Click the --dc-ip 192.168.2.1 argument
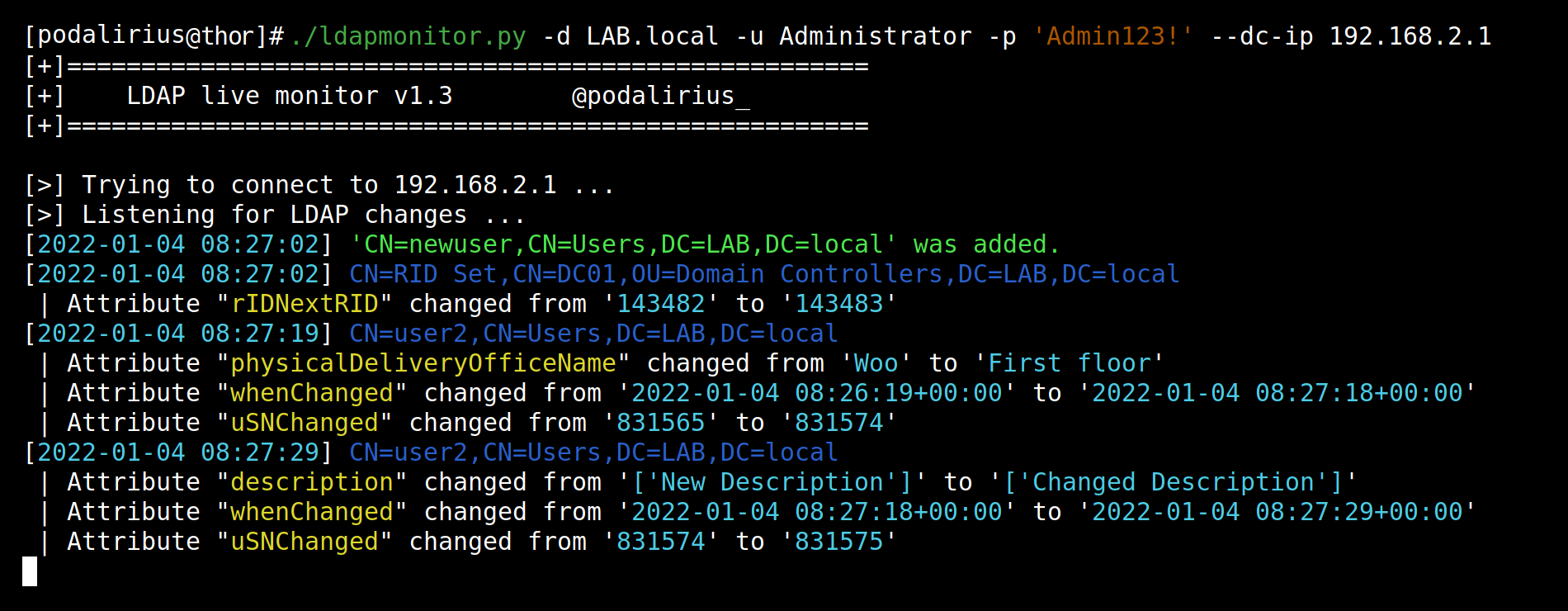This screenshot has width=1568, height=611. pos(1352,36)
